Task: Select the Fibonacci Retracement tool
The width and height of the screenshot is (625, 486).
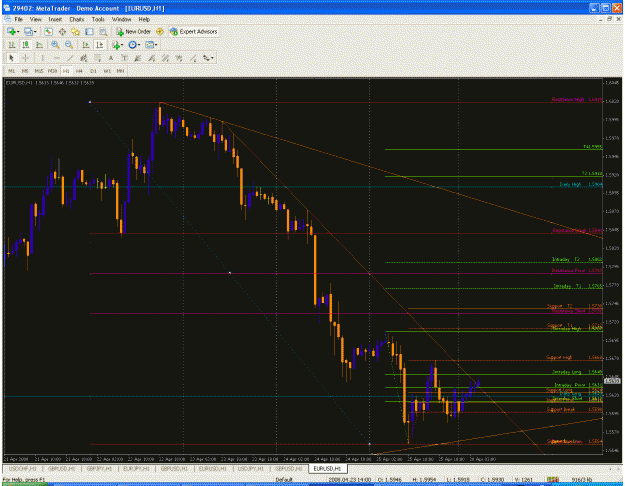Action: coord(97,58)
